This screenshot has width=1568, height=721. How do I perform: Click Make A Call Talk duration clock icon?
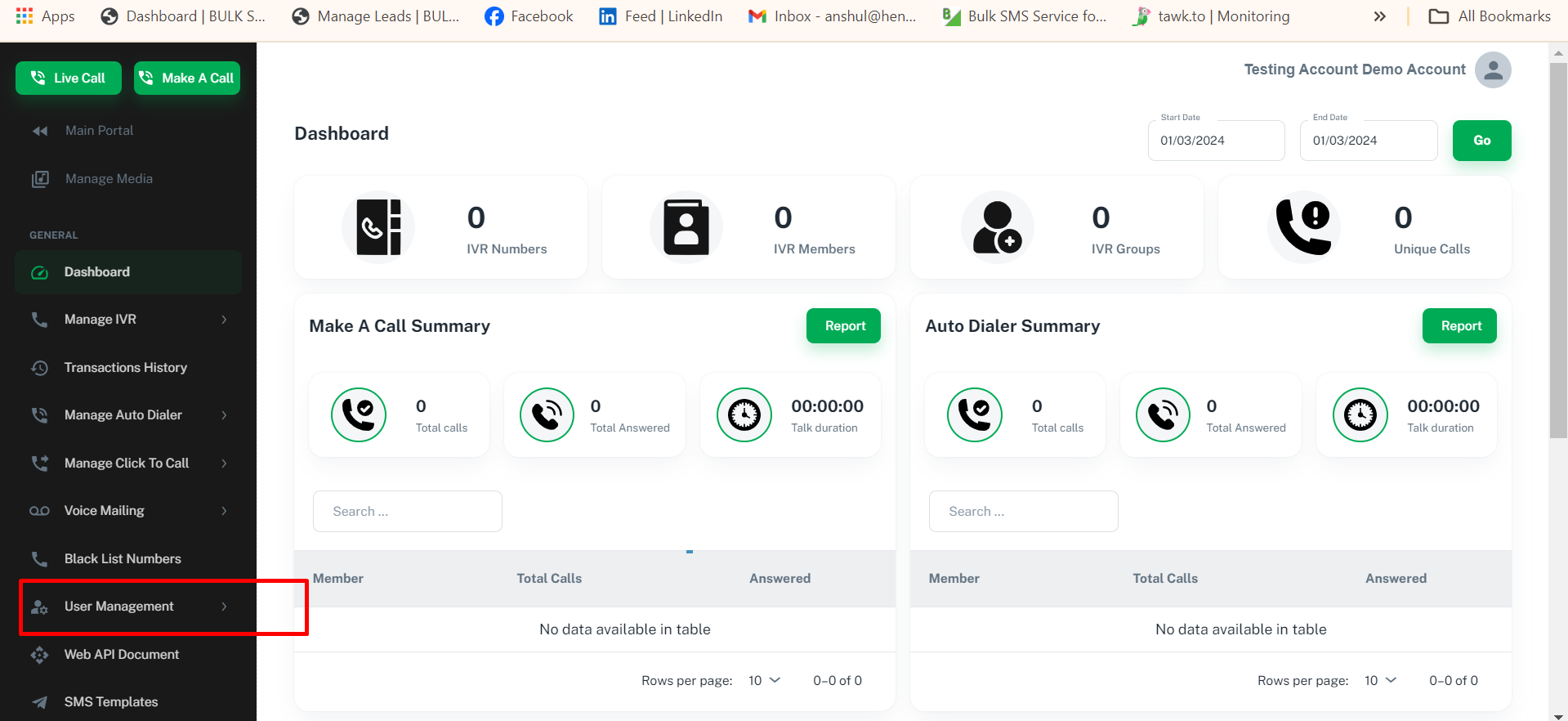coord(744,415)
